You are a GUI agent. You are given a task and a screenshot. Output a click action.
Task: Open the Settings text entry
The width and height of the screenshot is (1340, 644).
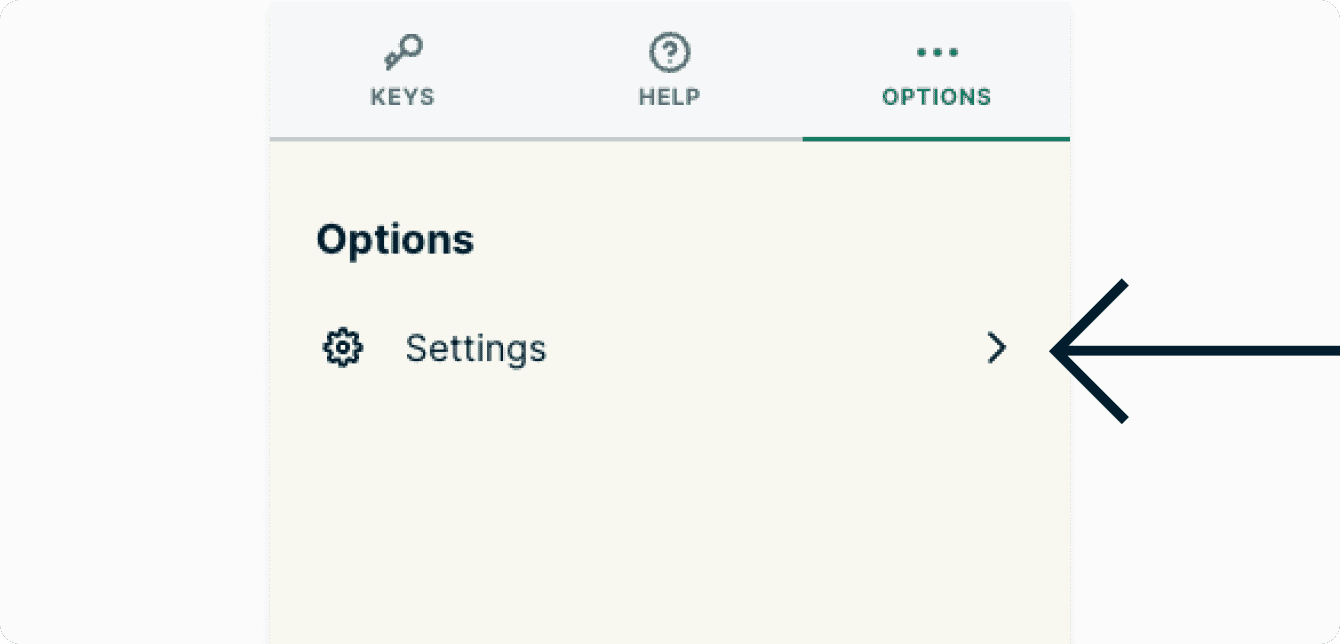point(475,348)
